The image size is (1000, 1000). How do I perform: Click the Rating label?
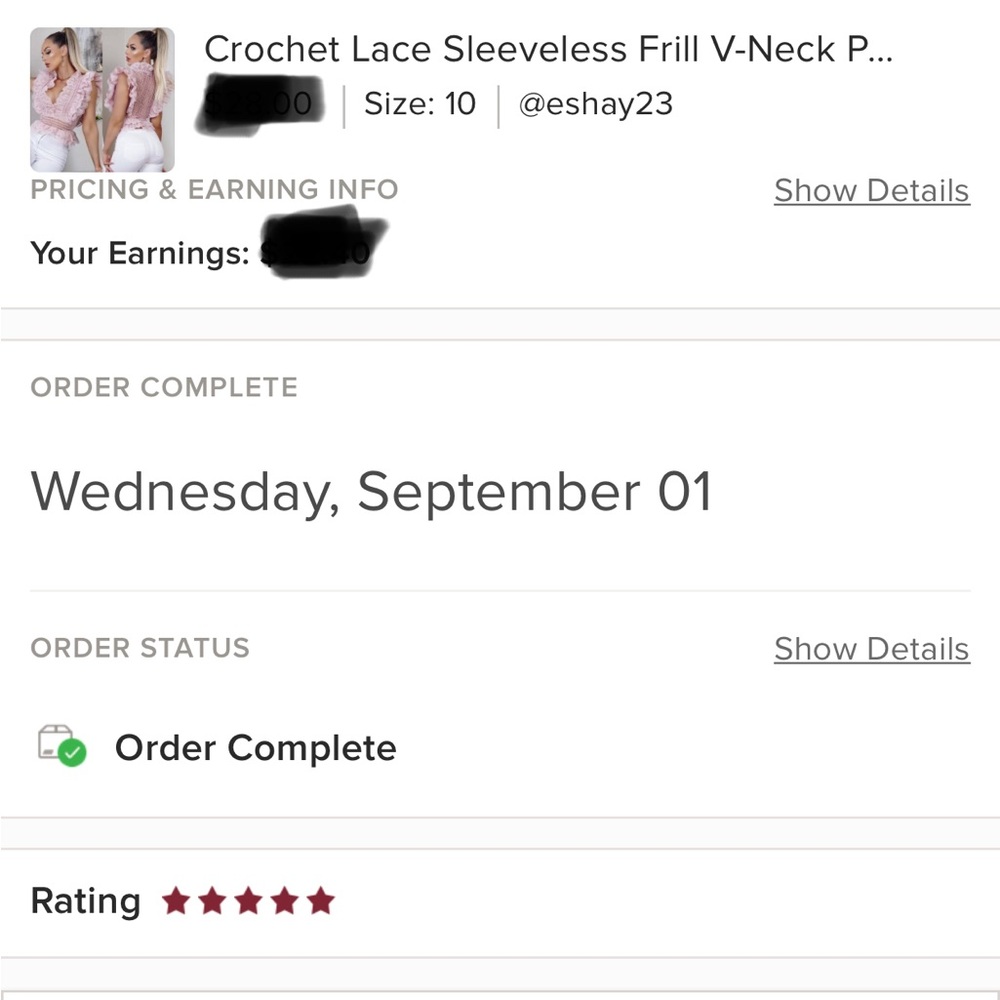(85, 901)
